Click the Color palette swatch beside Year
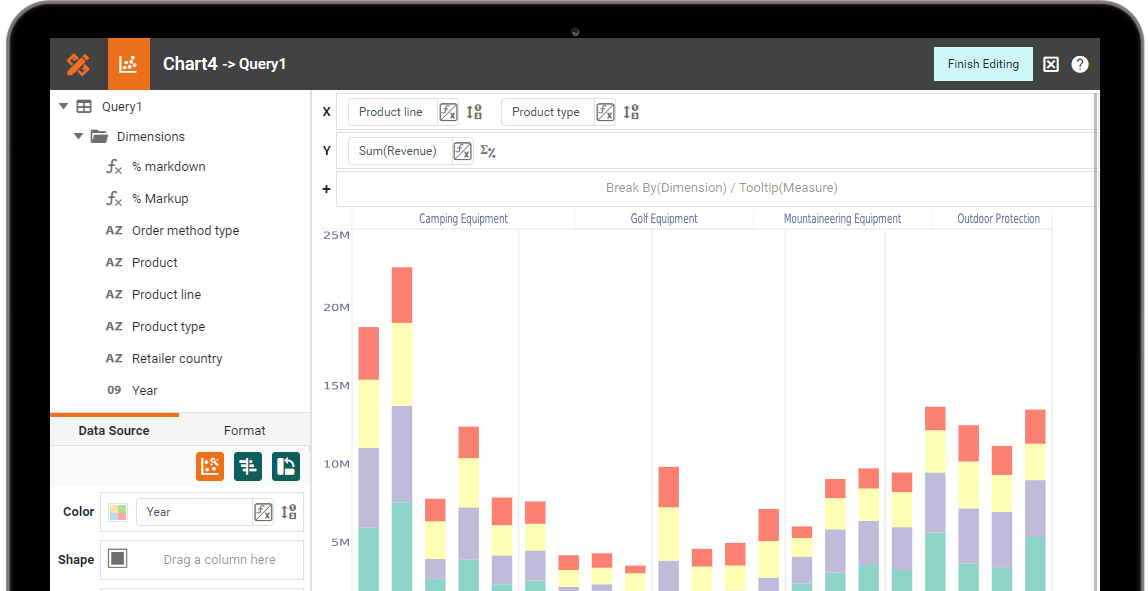 click(x=117, y=511)
